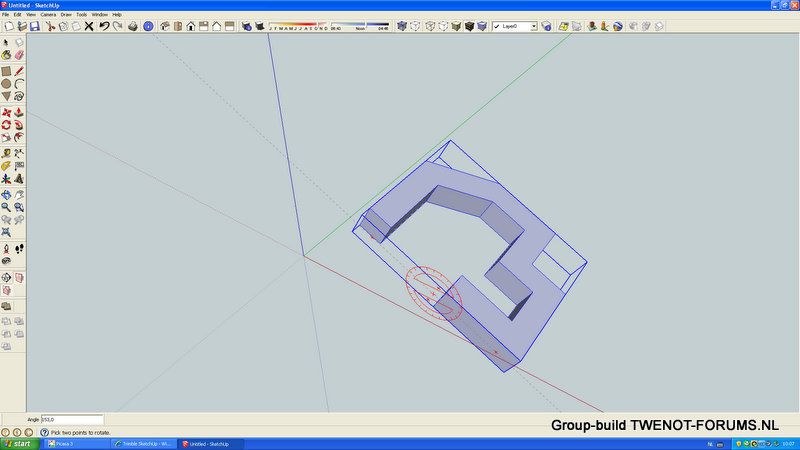Select the Monochrome face style
Viewport: 800px width, 450px height.
pos(482,26)
